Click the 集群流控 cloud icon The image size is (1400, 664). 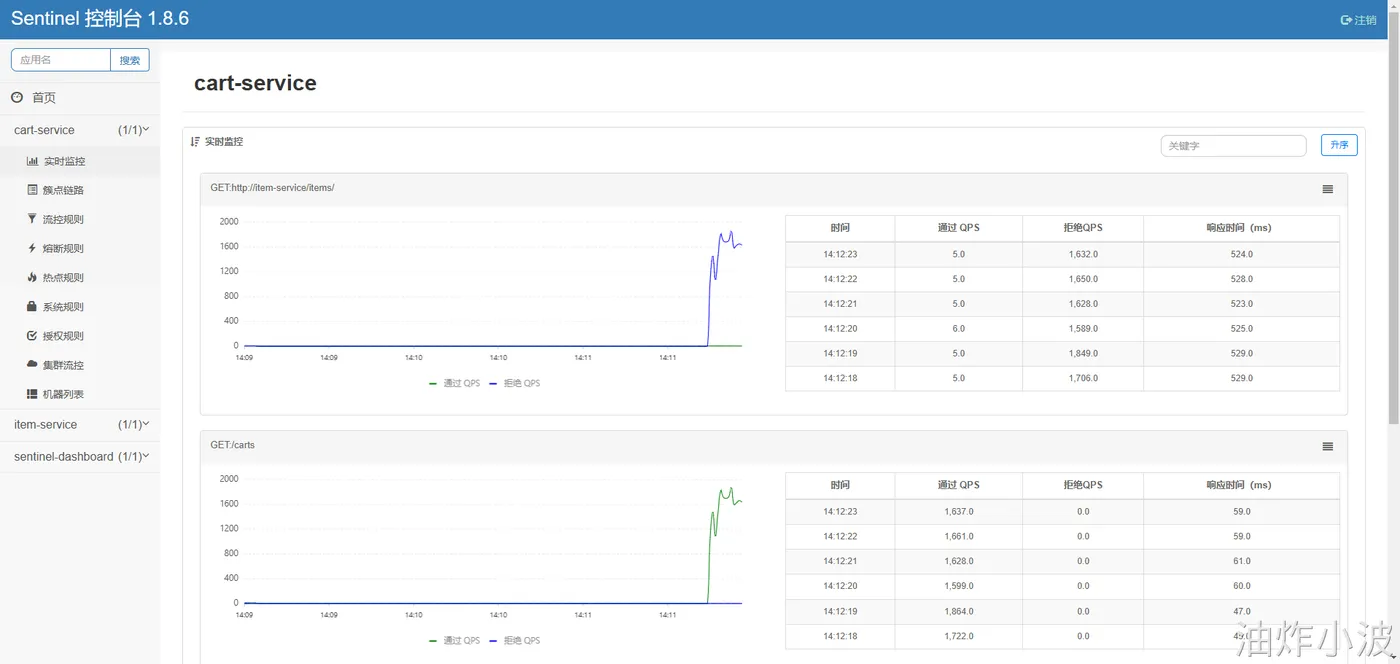click(32, 365)
